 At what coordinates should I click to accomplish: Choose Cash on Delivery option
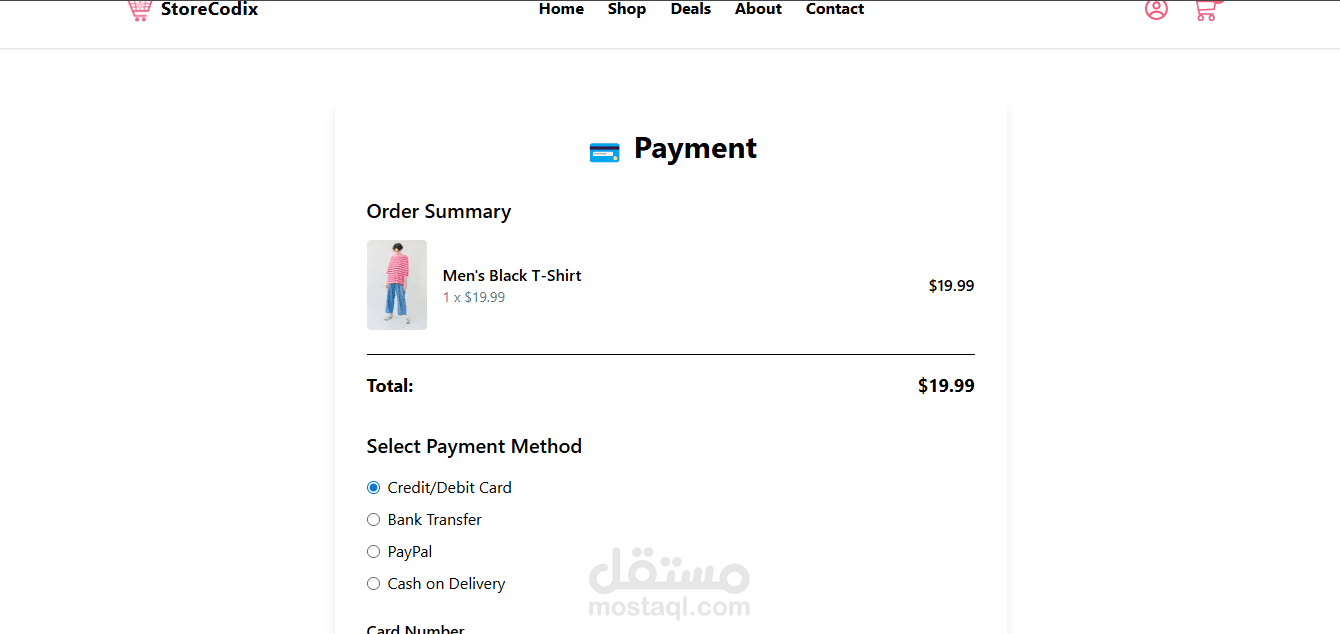tap(373, 584)
